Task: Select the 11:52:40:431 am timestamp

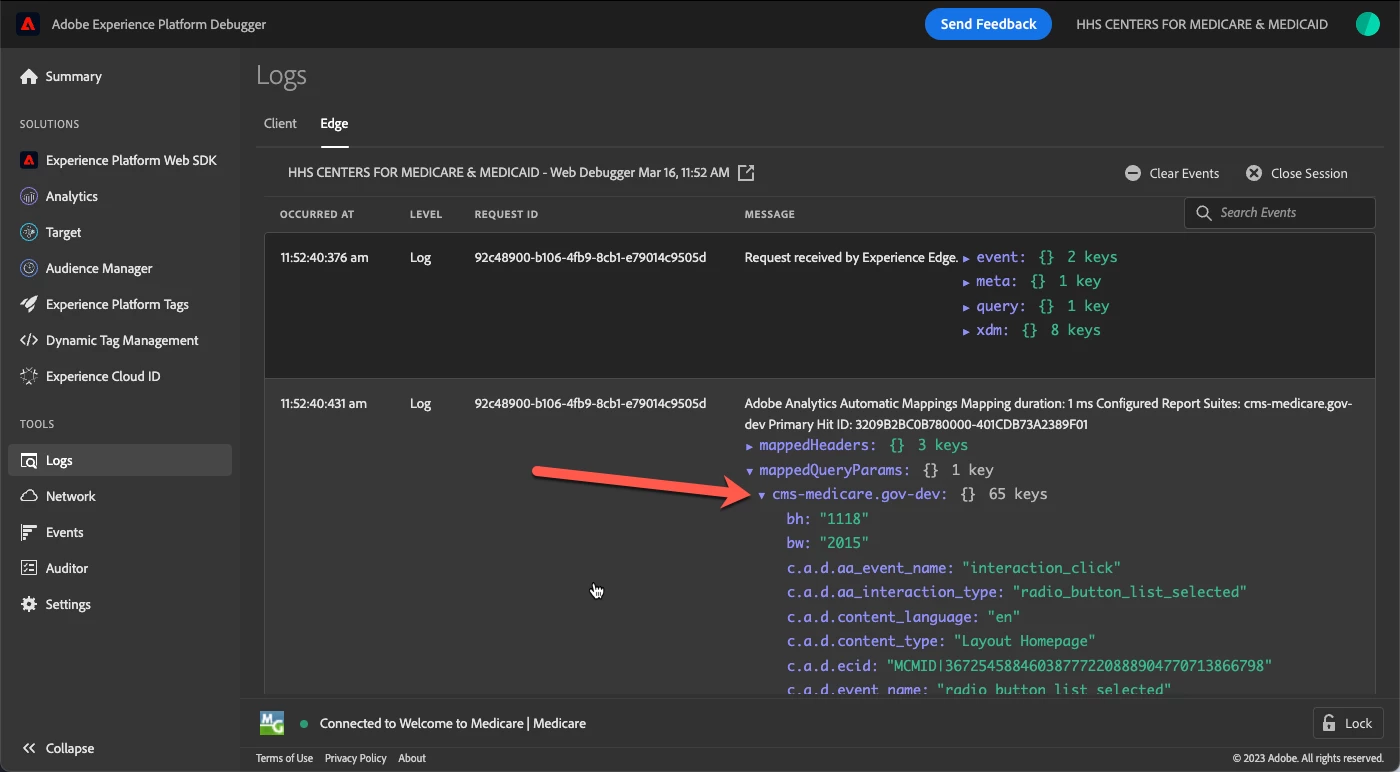Action: pos(323,404)
